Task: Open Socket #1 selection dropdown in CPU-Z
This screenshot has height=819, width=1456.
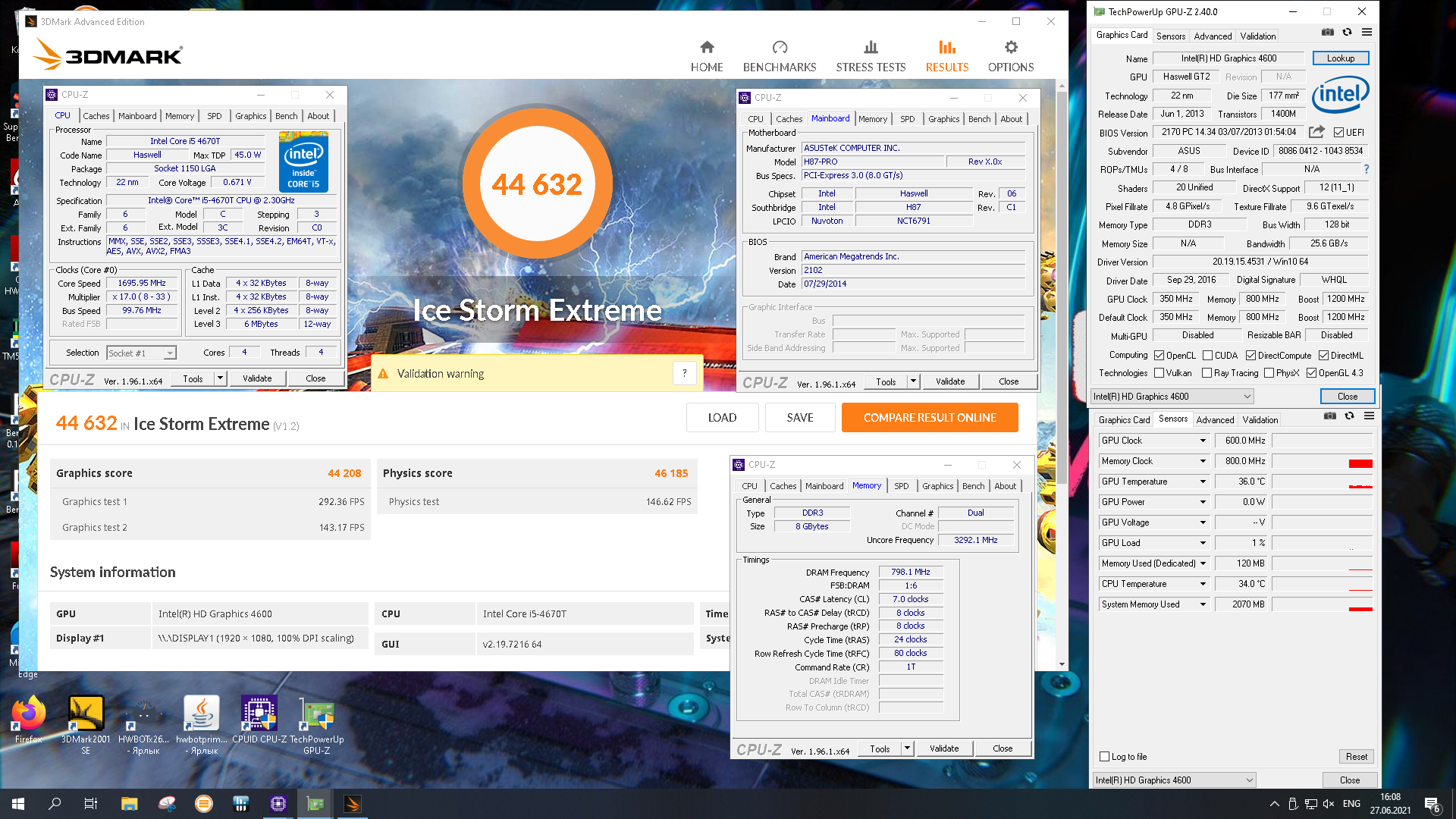Action: tap(142, 353)
